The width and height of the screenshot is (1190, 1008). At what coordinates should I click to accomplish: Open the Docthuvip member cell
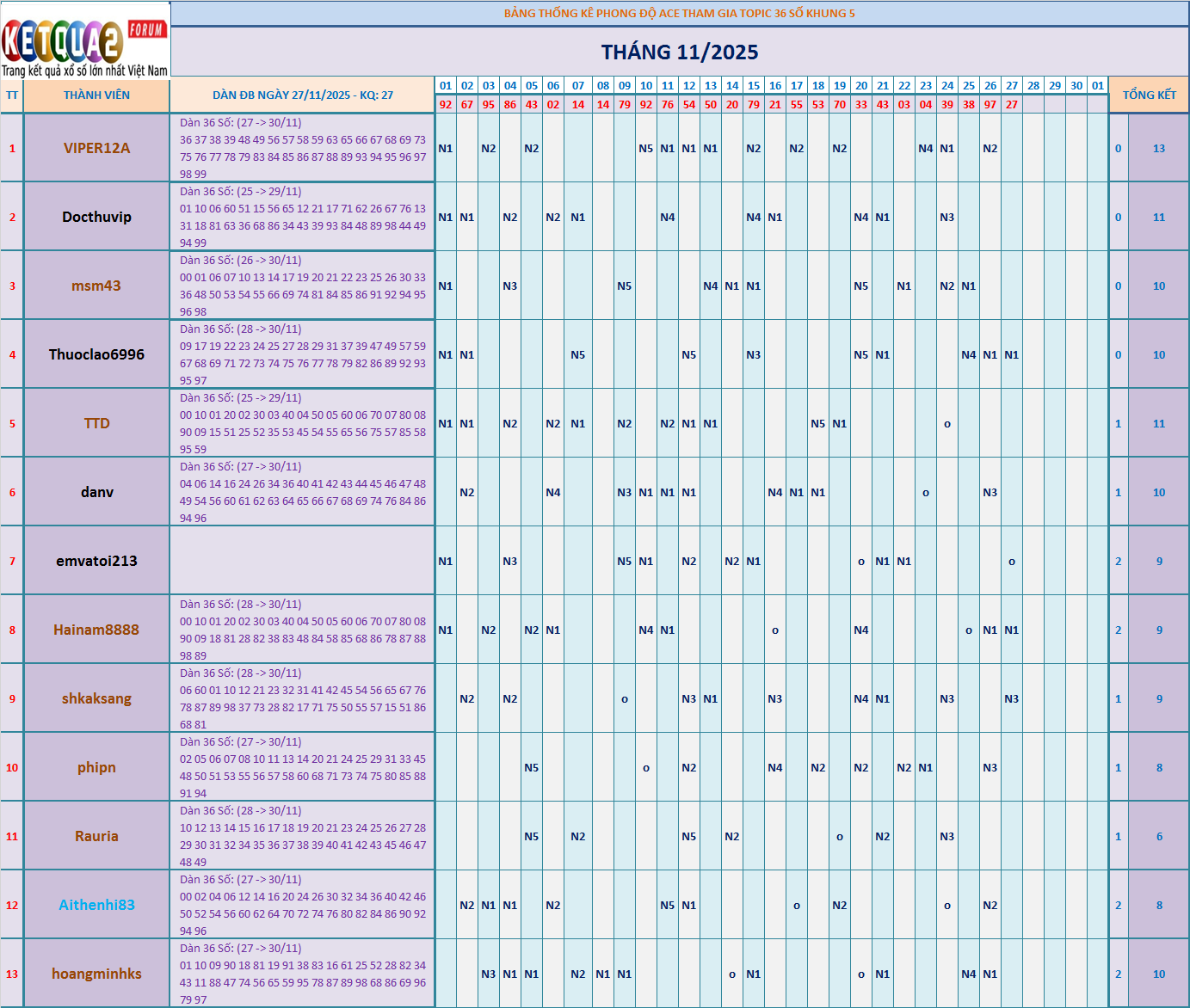point(96,217)
